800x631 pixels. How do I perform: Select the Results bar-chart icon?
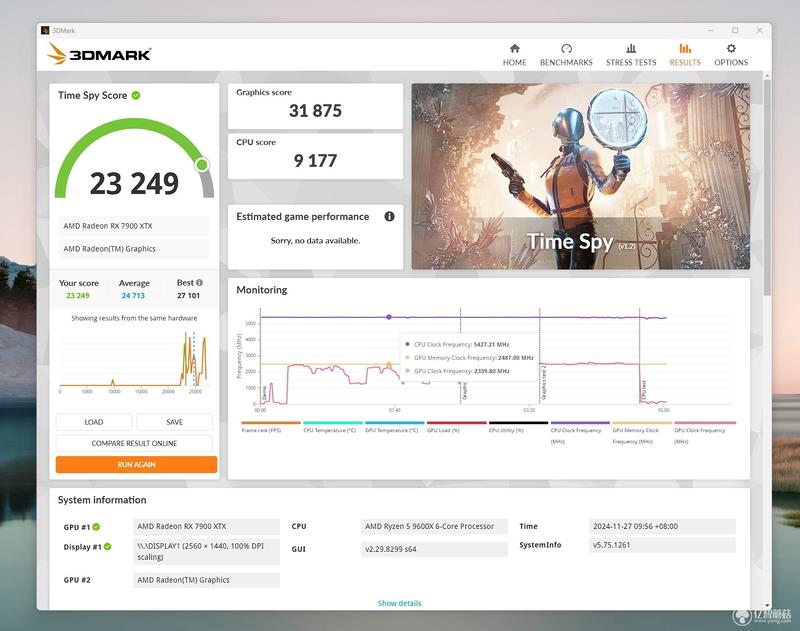[685, 48]
